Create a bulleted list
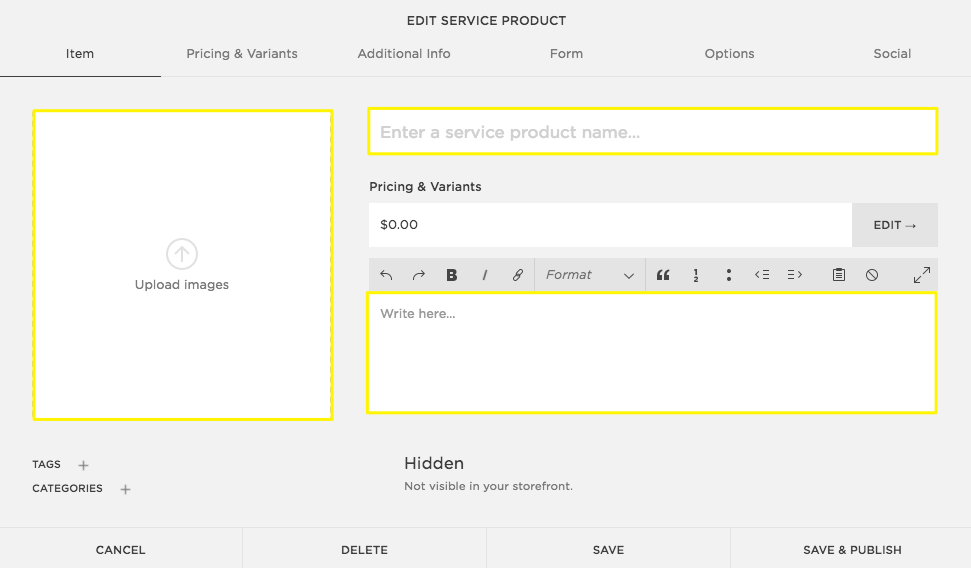 point(729,275)
